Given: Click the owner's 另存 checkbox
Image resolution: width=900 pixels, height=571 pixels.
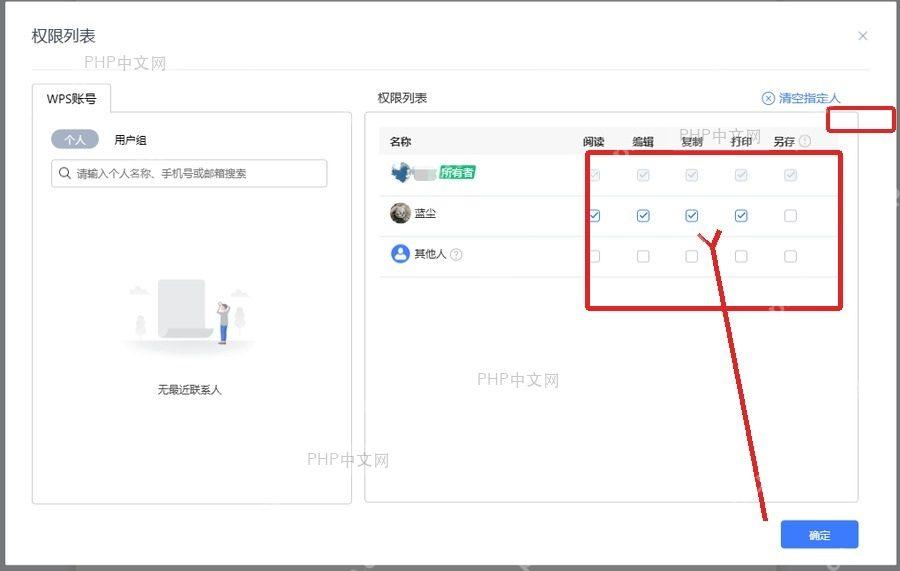Looking at the screenshot, I should tap(790, 174).
